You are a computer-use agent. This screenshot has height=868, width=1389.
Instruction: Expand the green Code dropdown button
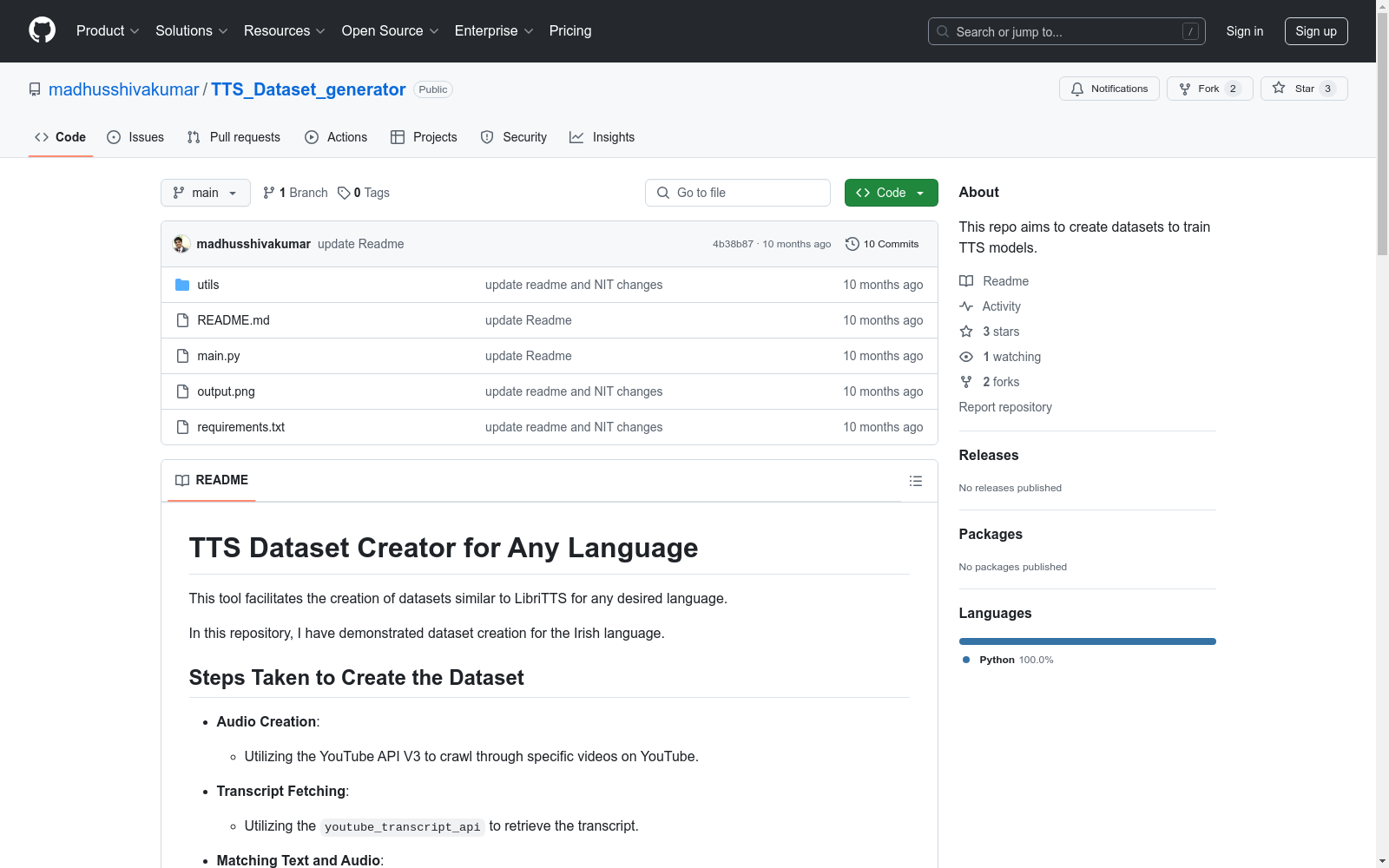coord(892,193)
